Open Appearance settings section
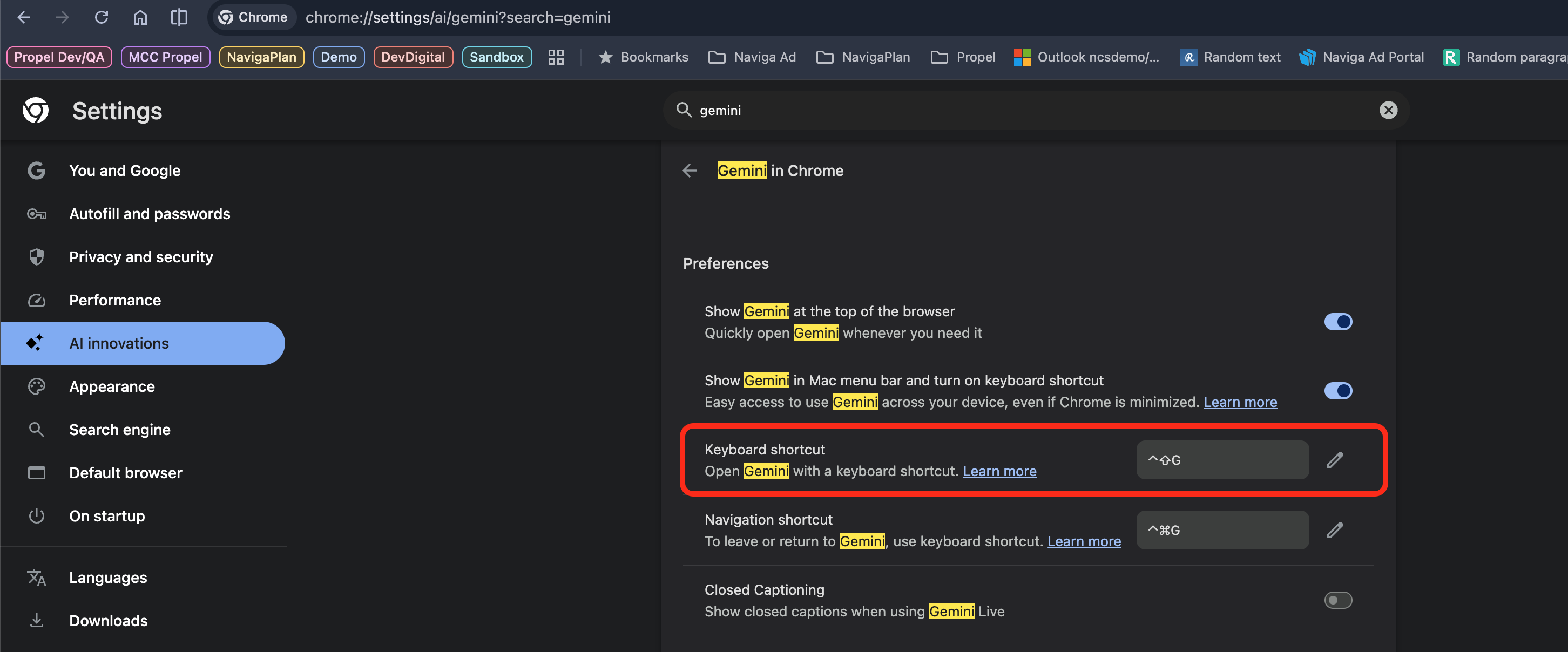Screen dimensions: 1568x652 click(112, 387)
